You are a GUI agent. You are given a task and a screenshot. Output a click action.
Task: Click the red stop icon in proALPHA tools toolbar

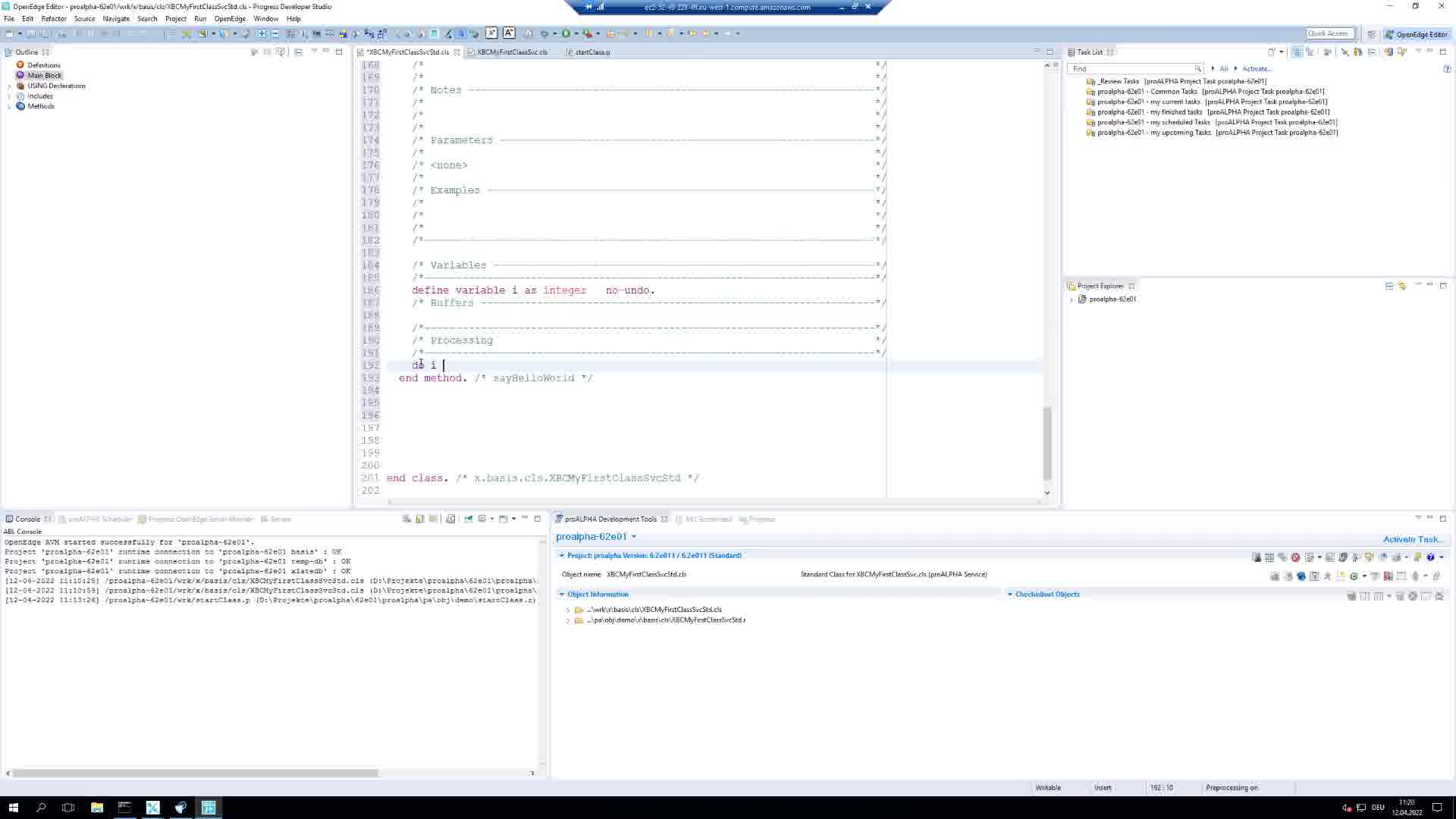[x=1295, y=557]
